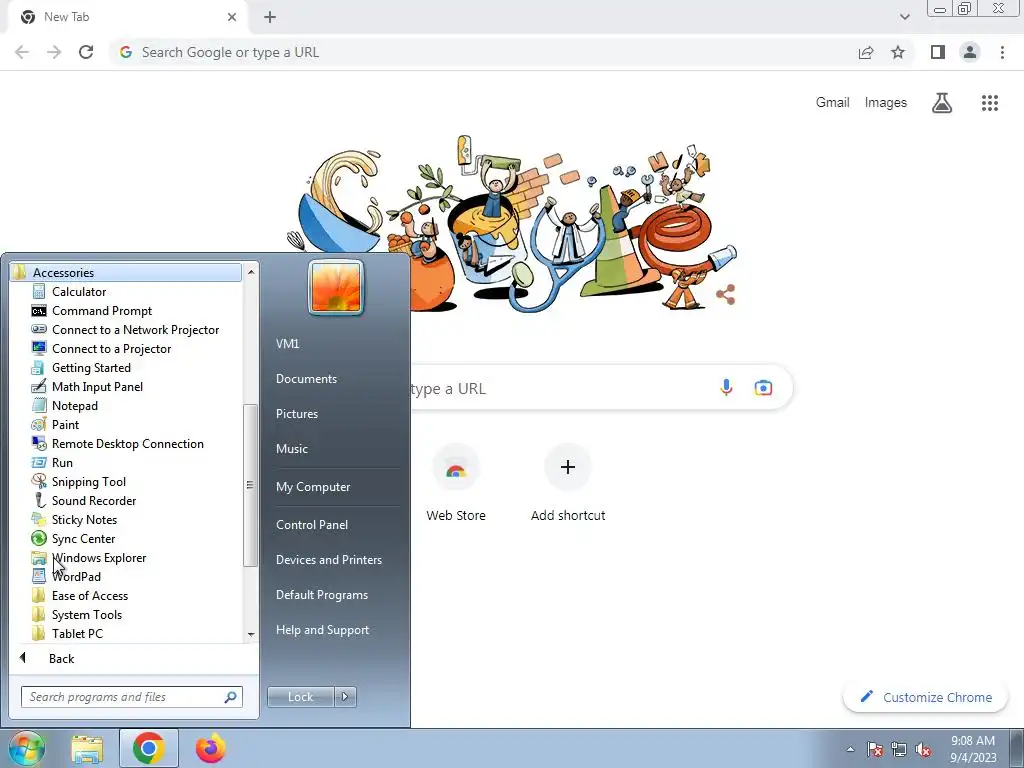This screenshot has width=1024, height=768.
Task: Click the Windows Start orb
Action: click(x=27, y=749)
